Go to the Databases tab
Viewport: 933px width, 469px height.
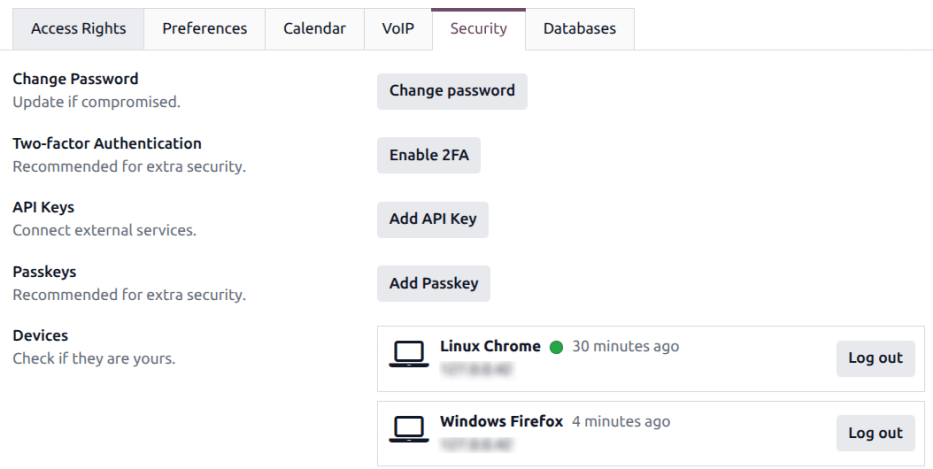(580, 29)
